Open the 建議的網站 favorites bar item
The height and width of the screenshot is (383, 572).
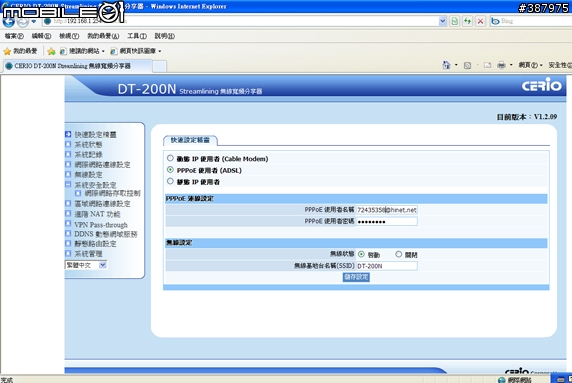click(82, 51)
